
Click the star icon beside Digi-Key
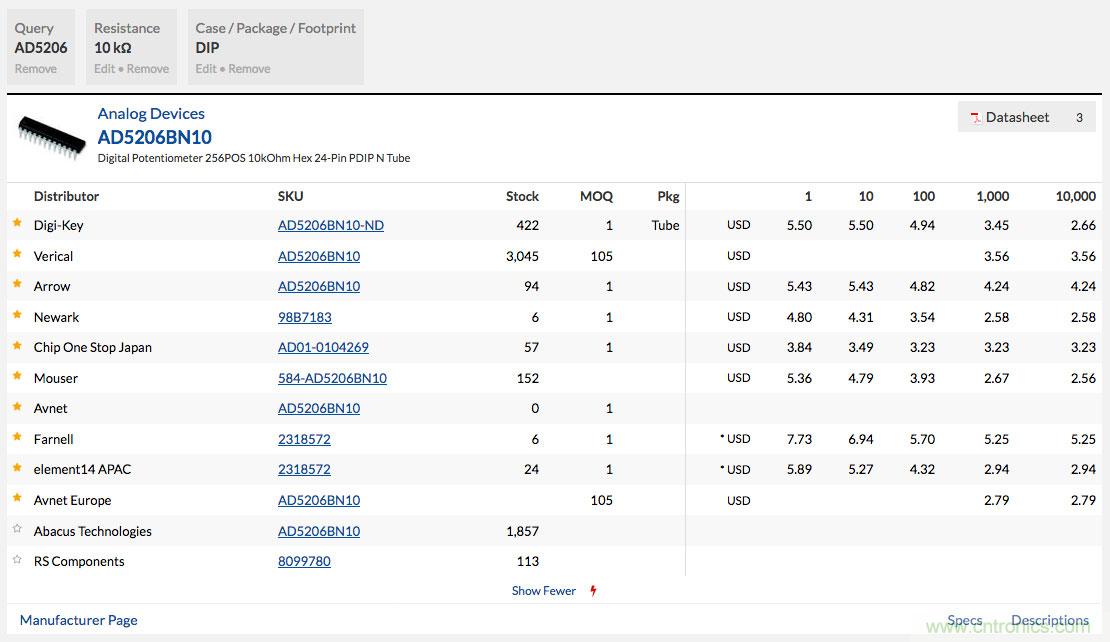tap(17, 224)
